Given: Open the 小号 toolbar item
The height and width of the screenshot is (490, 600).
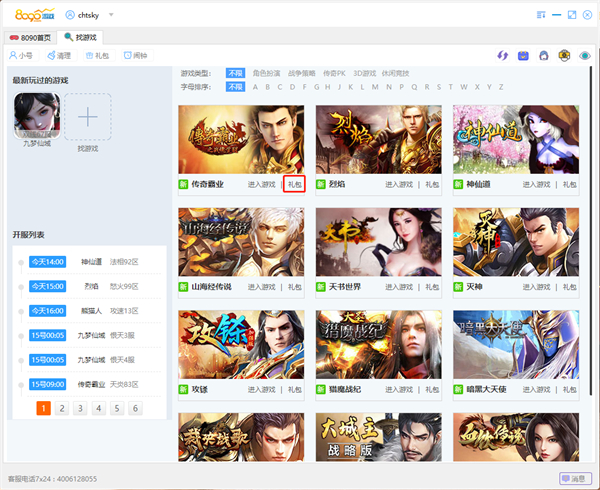Looking at the screenshot, I should (x=21, y=55).
